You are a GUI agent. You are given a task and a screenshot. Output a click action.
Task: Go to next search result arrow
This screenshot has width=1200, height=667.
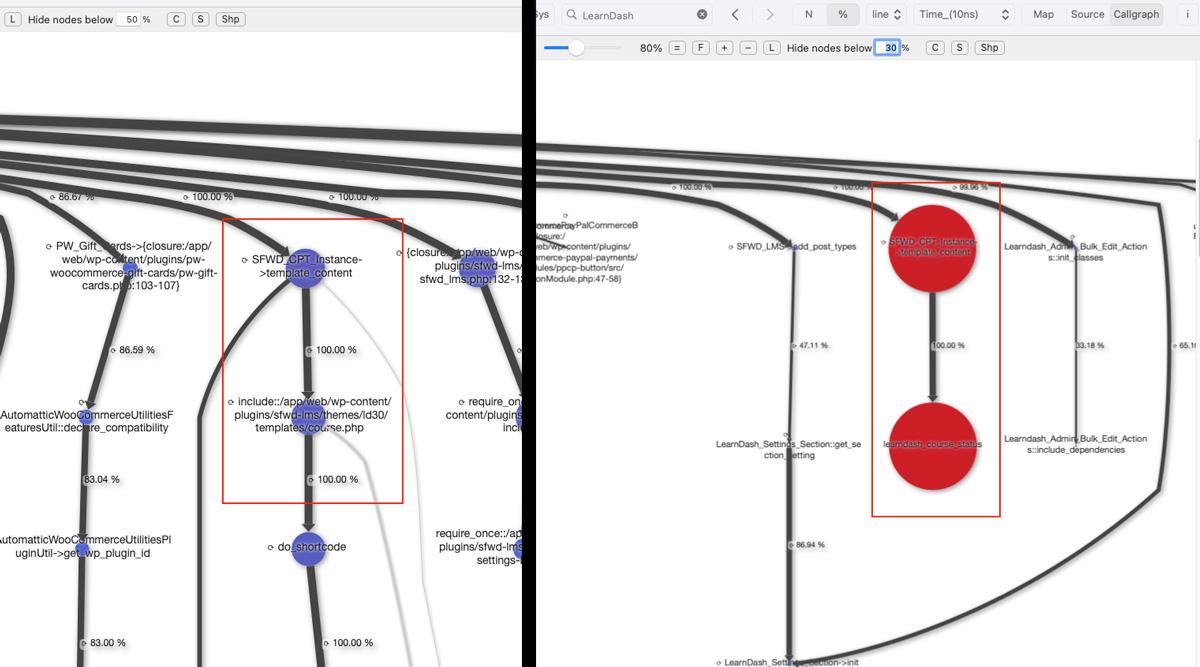[x=769, y=15]
